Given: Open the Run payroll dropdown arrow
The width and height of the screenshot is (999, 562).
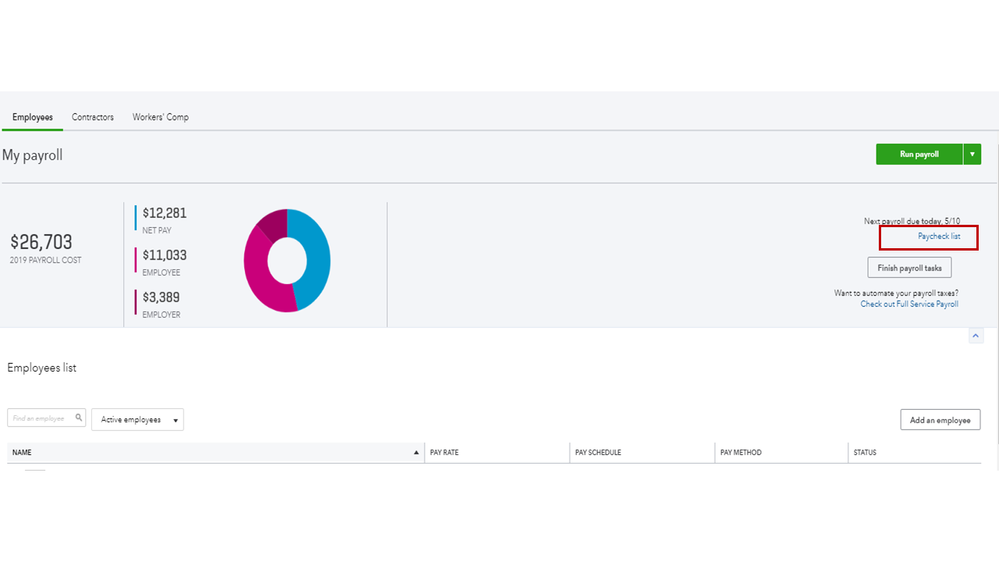Looking at the screenshot, I should coord(972,154).
